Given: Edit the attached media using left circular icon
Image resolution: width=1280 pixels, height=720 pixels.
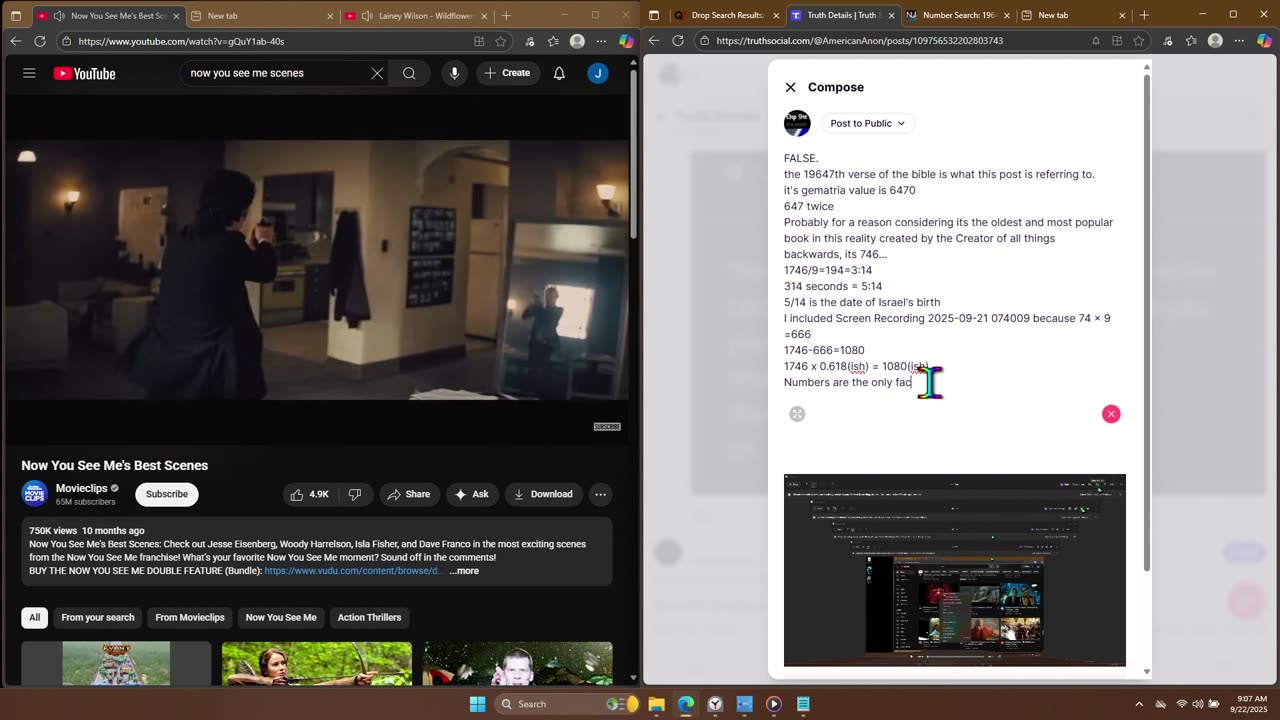Looking at the screenshot, I should click(797, 414).
